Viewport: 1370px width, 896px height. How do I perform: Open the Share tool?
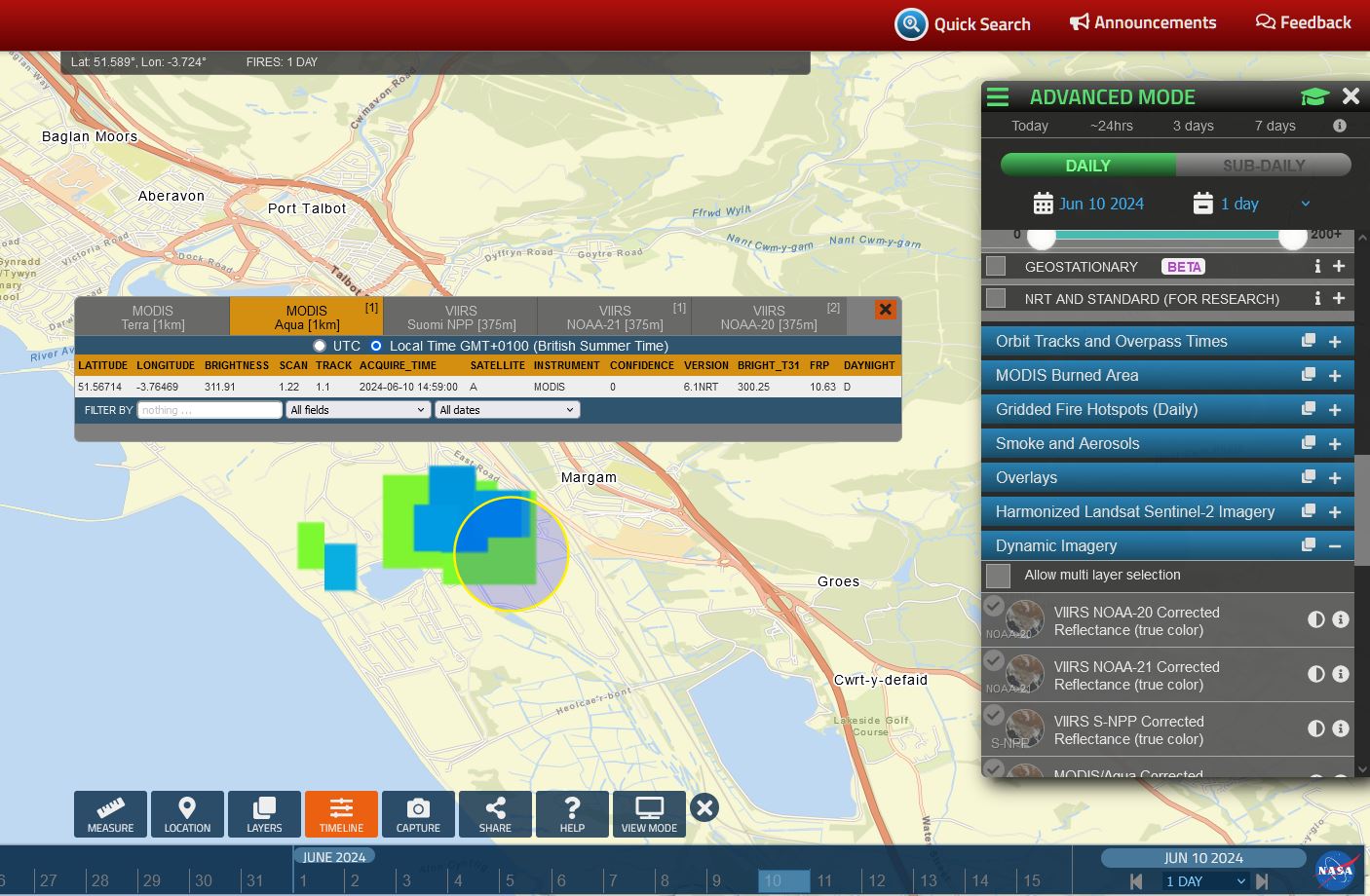495,814
